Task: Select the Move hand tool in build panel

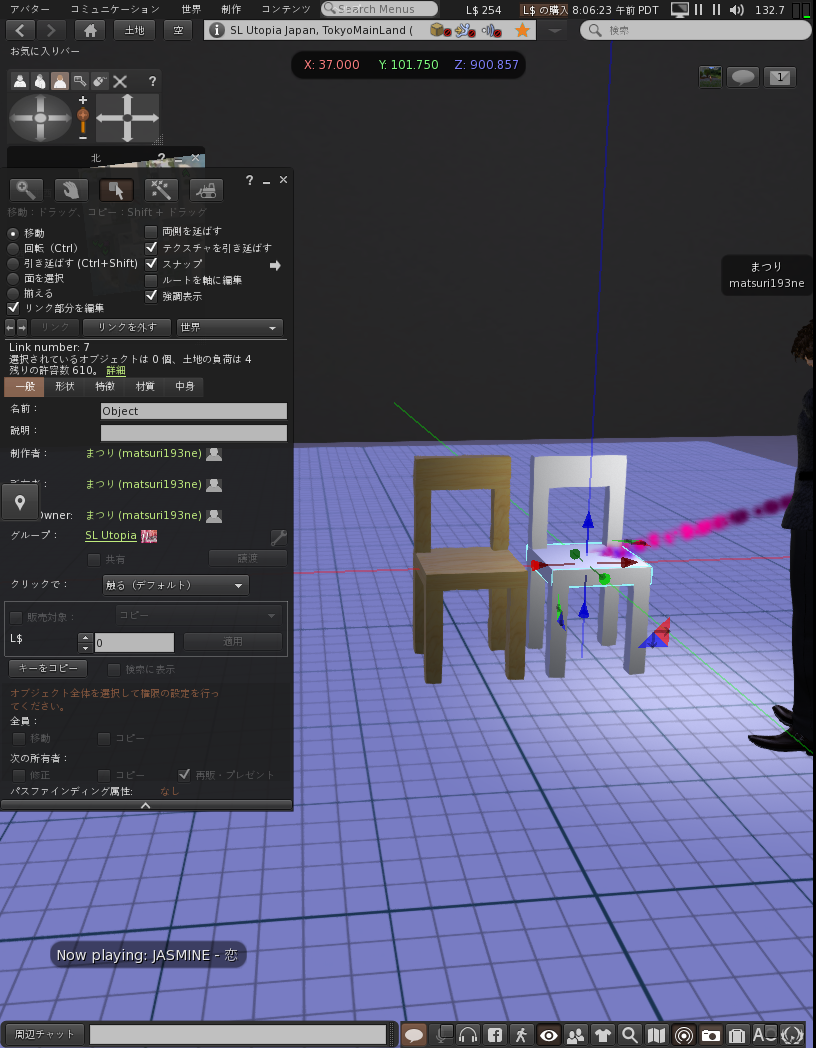Action: tap(71, 190)
